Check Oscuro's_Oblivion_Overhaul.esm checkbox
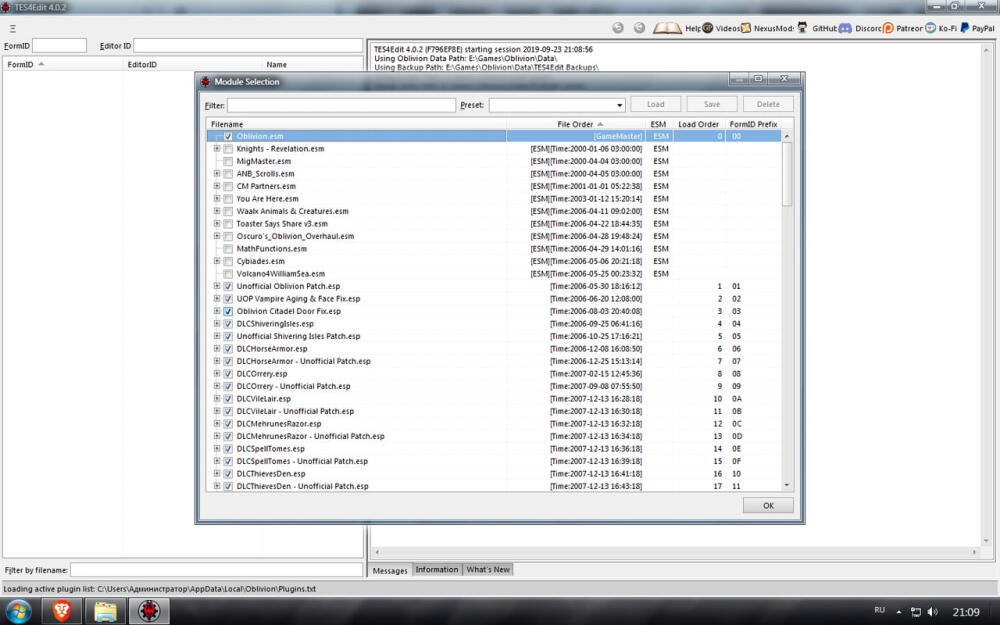 tap(228, 236)
